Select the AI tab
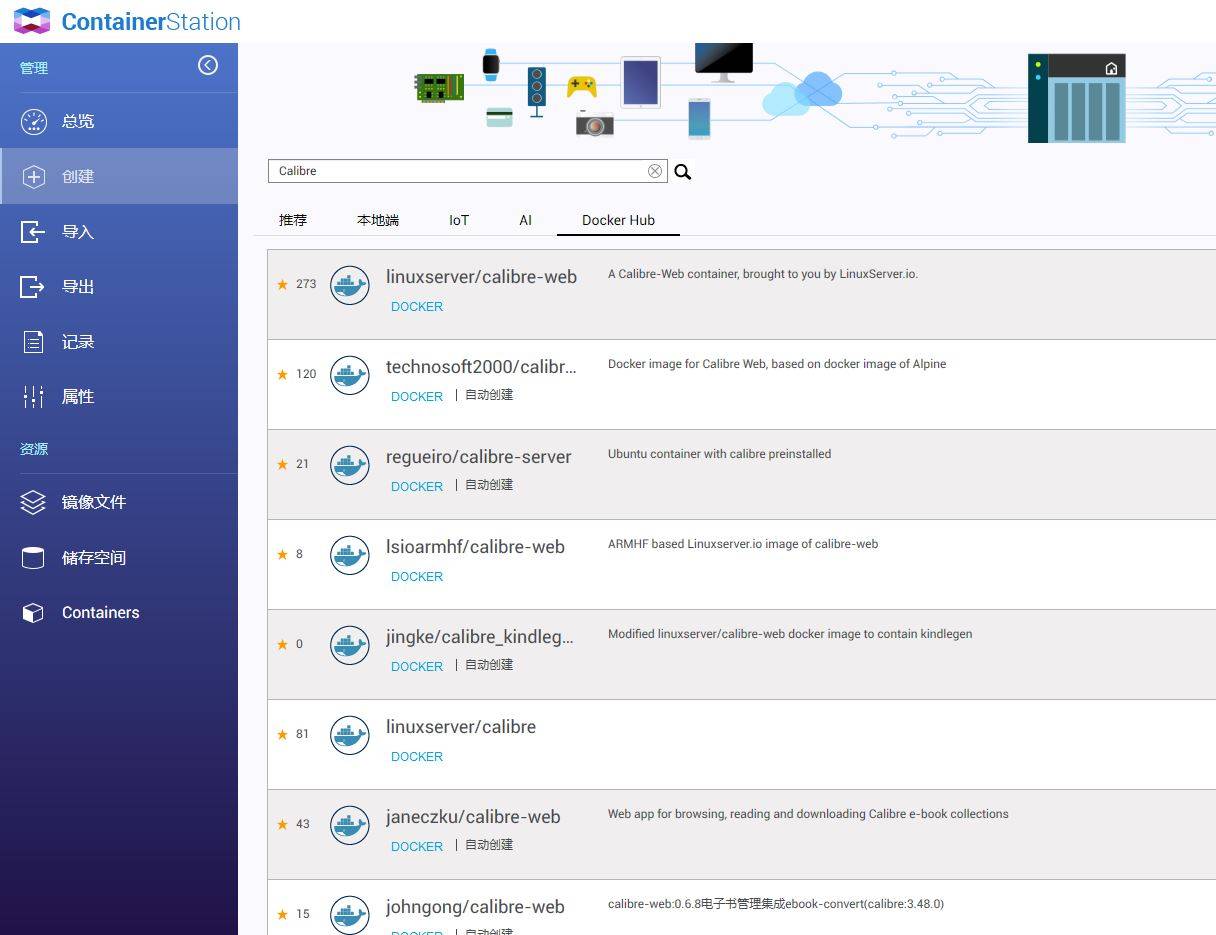The width and height of the screenshot is (1216, 935). tap(525, 220)
